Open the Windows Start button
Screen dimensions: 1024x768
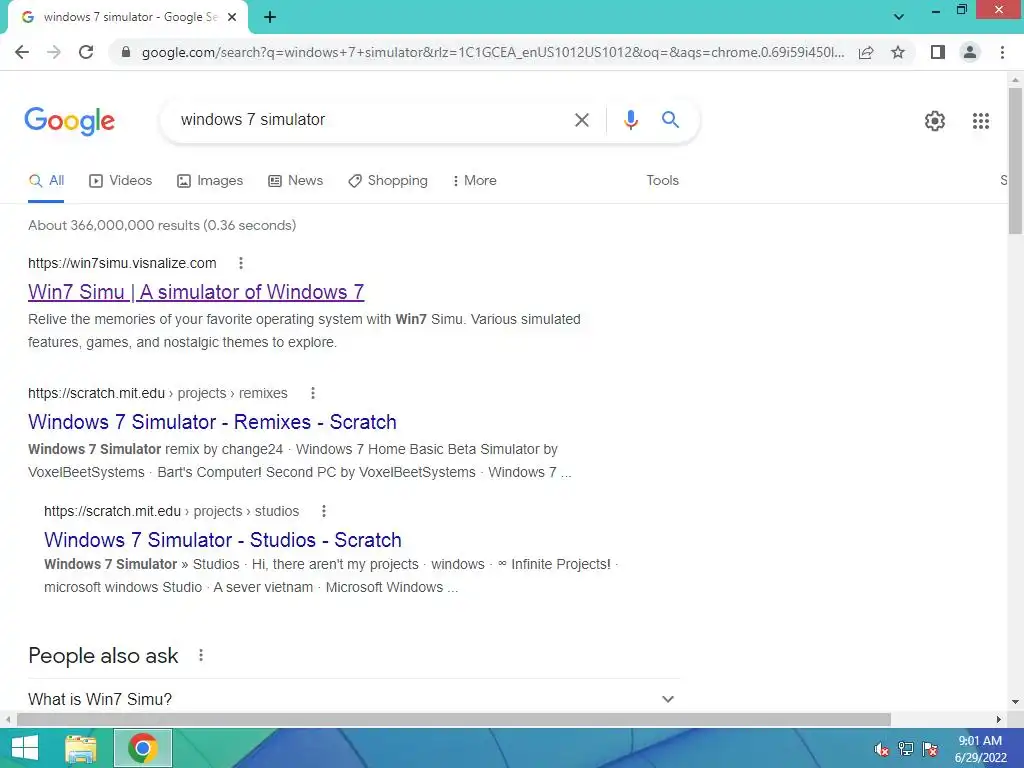[x=25, y=748]
